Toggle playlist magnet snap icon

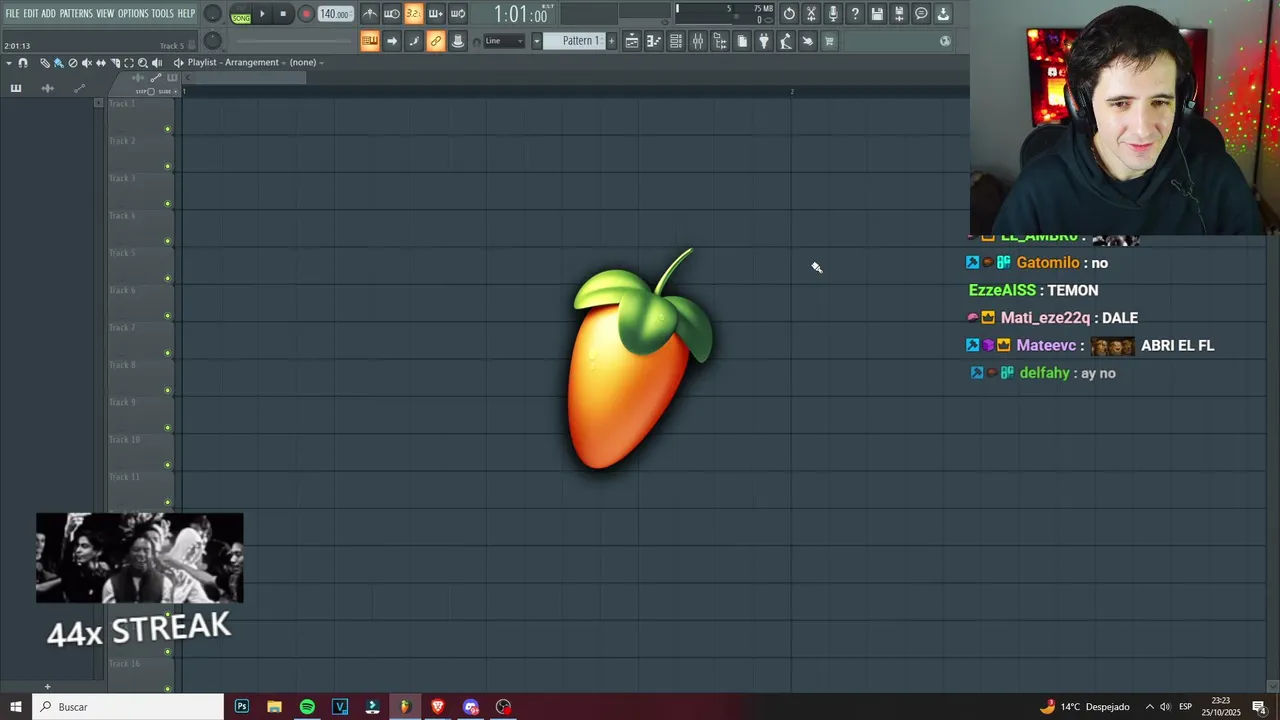[23, 63]
